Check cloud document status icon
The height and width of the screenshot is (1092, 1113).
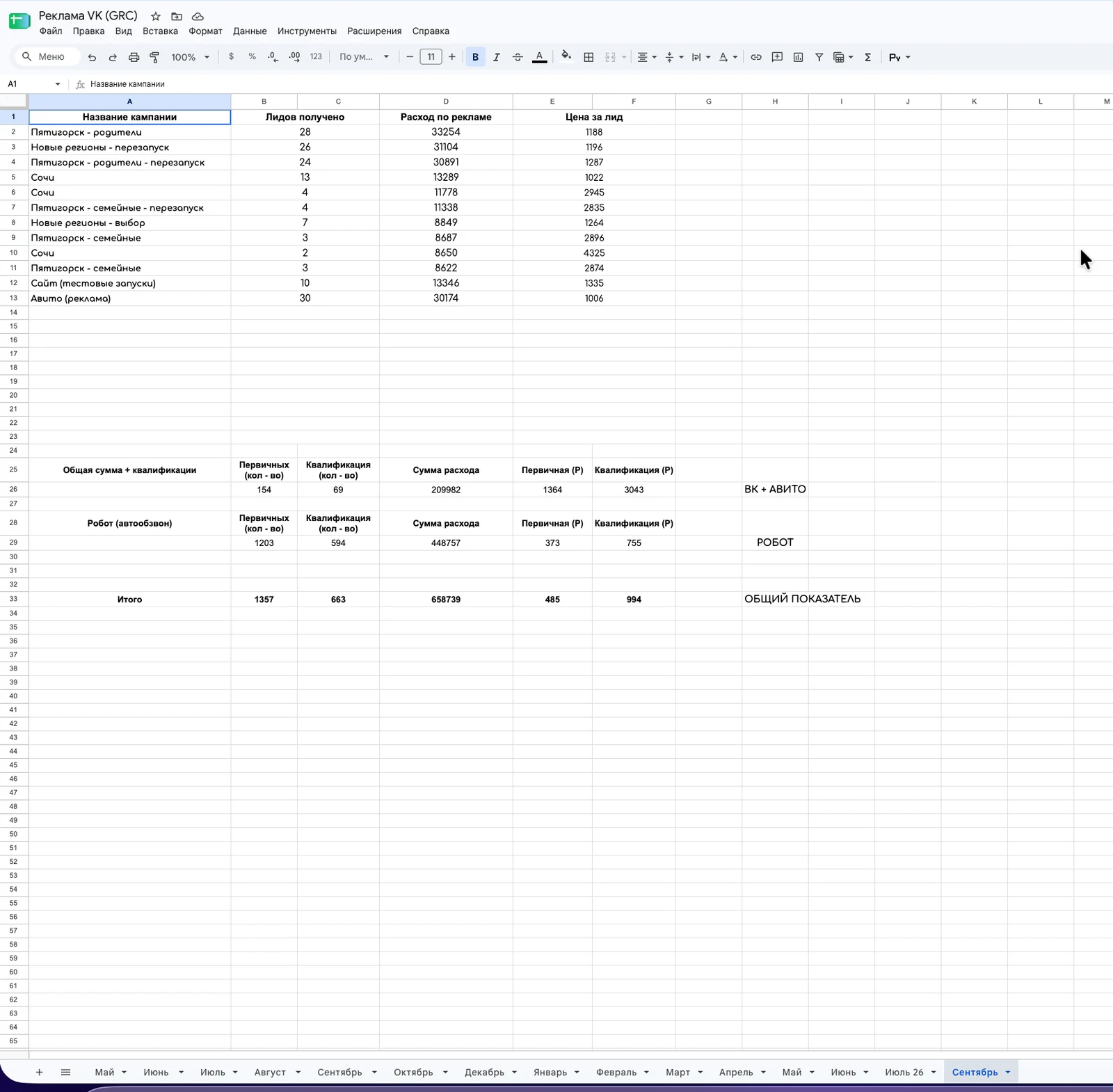198,16
